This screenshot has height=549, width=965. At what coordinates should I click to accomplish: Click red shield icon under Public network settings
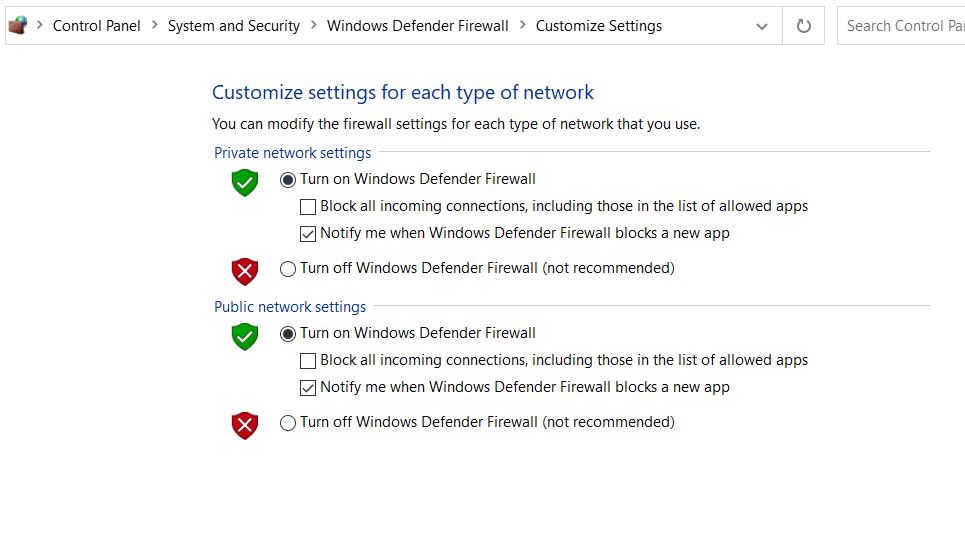[244, 425]
